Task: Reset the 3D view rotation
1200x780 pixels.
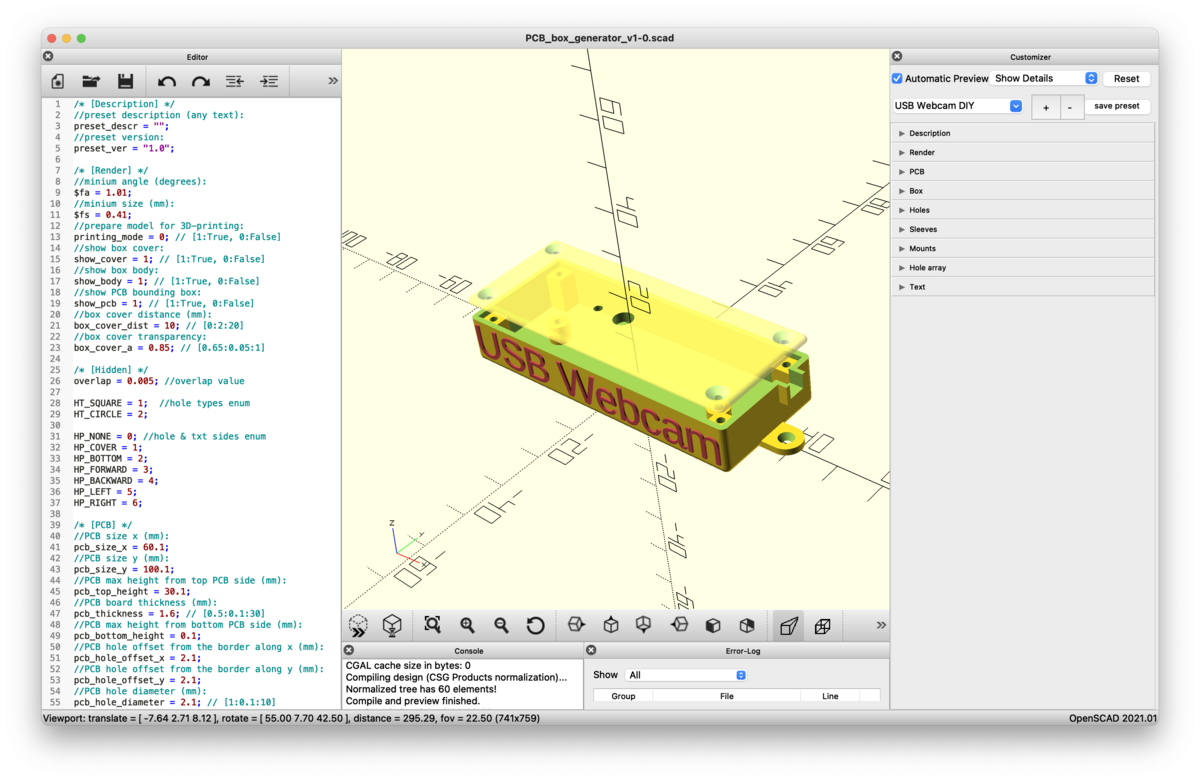Action: coord(536,625)
